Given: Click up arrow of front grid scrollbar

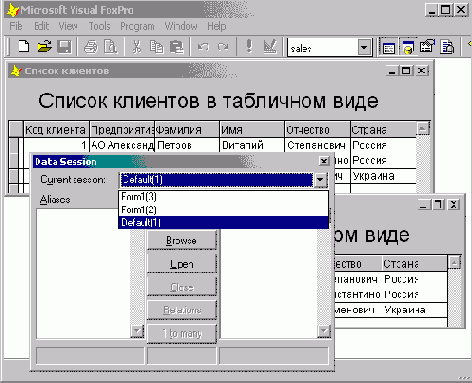Looking at the screenshot, I should pos(423,128).
